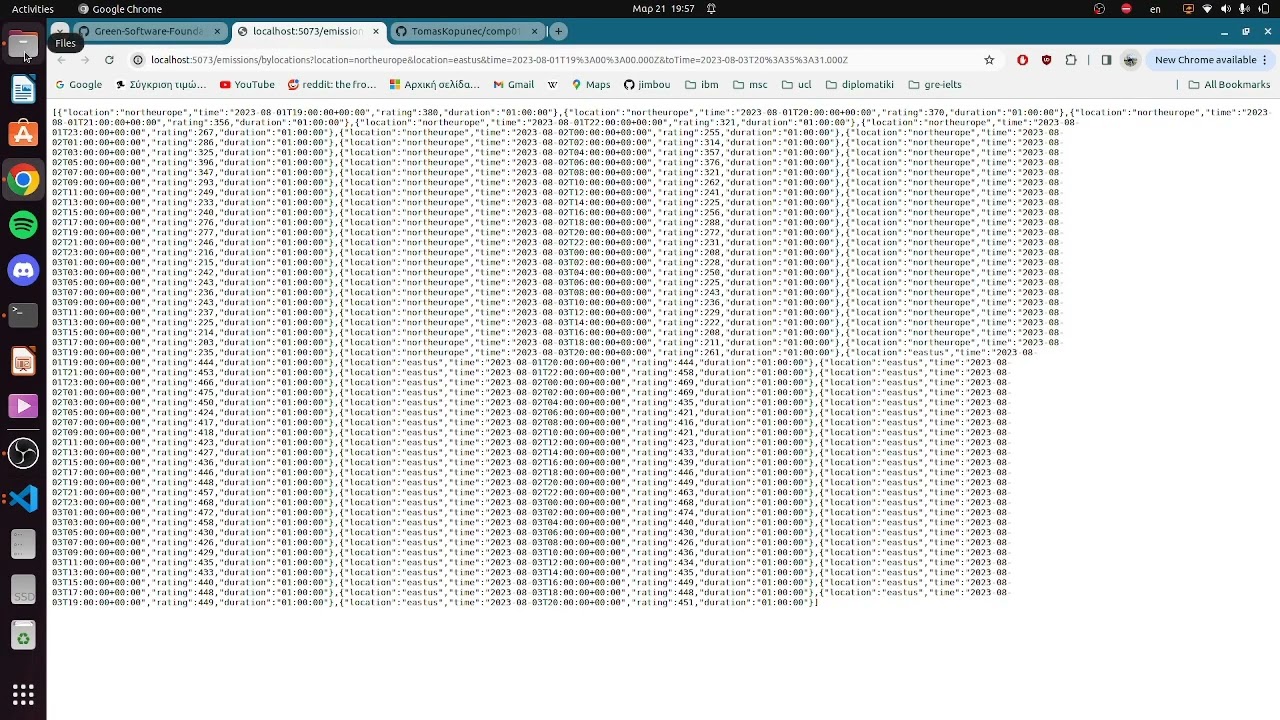Viewport: 1280px width, 720px height.
Task: Open Chrome three-dot menu
Action: [1267, 60]
